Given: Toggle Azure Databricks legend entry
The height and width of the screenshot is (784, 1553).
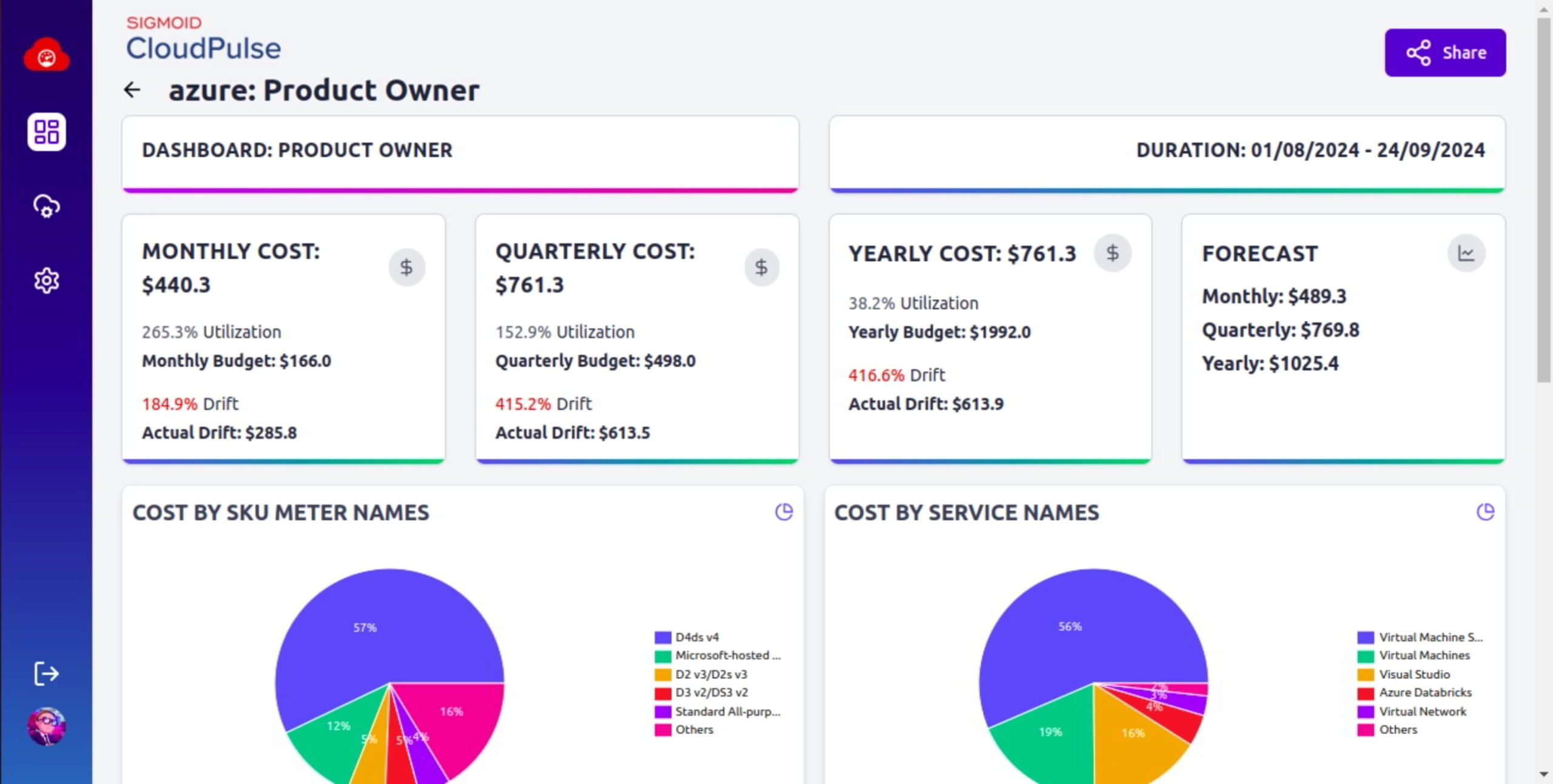Looking at the screenshot, I should [x=1424, y=692].
